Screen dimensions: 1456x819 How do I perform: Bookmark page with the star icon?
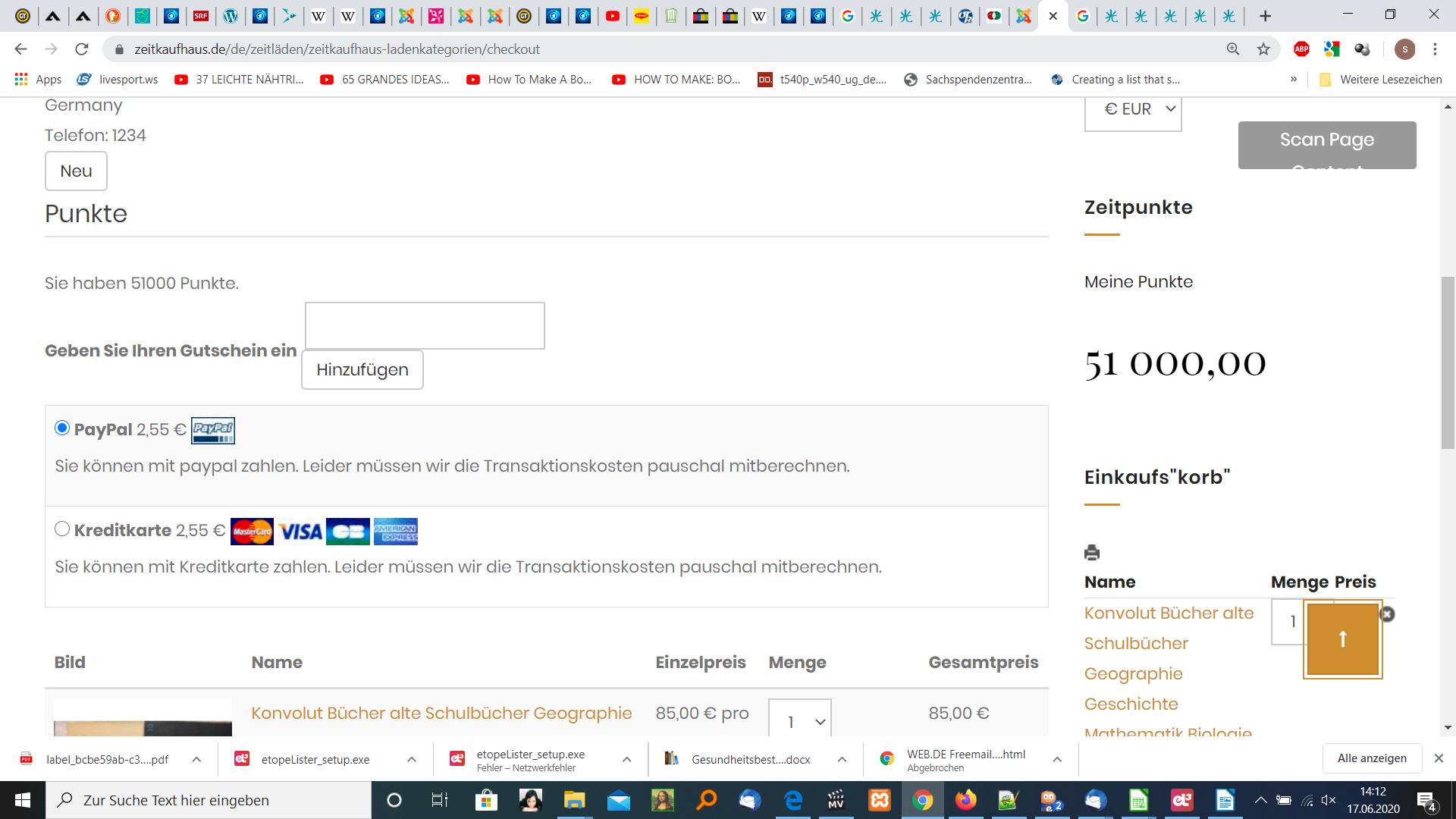tap(1263, 49)
